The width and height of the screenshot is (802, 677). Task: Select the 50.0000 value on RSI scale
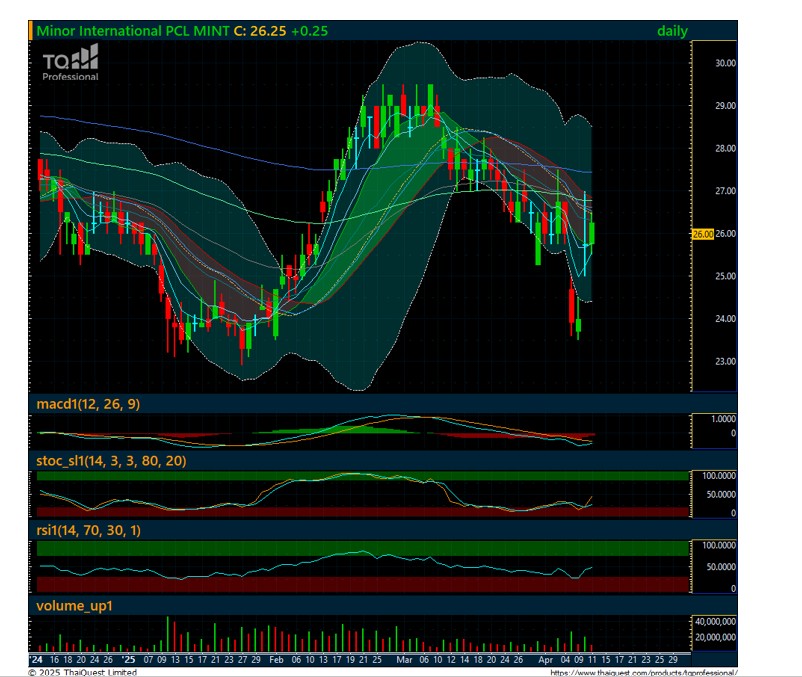(721, 567)
